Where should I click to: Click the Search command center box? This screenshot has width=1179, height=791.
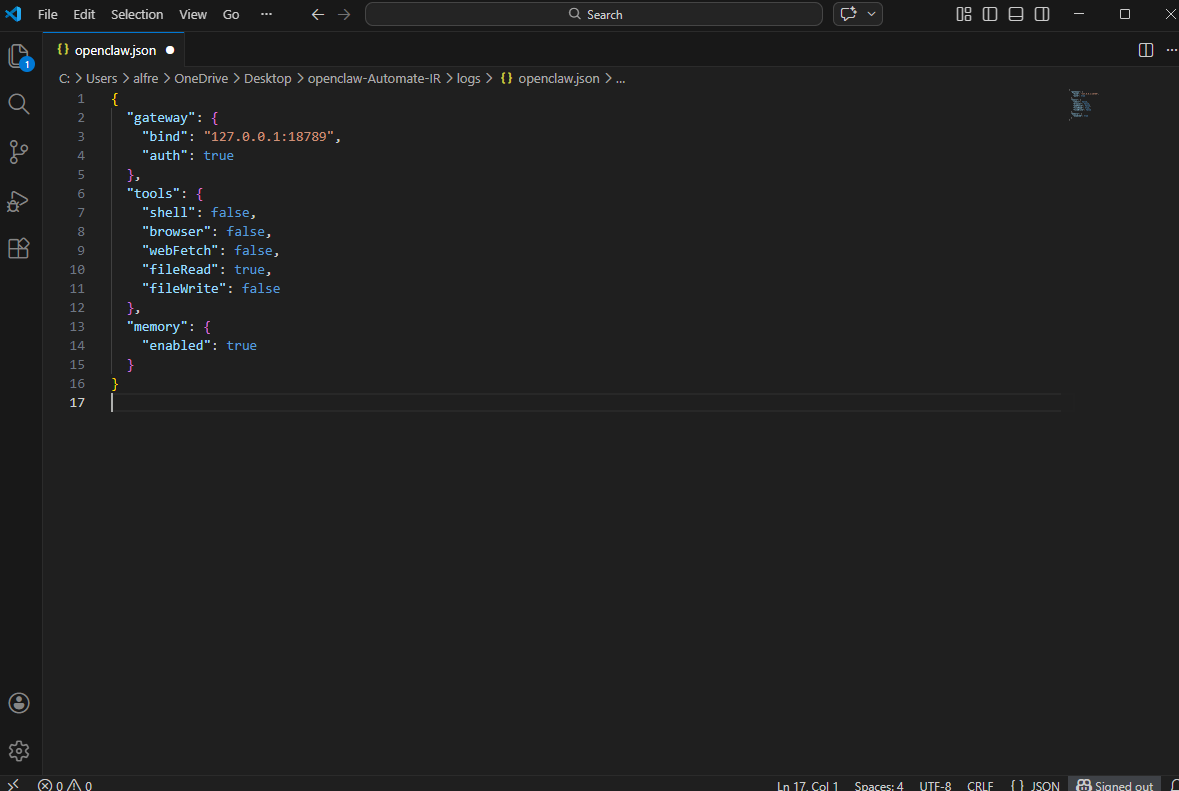point(594,14)
